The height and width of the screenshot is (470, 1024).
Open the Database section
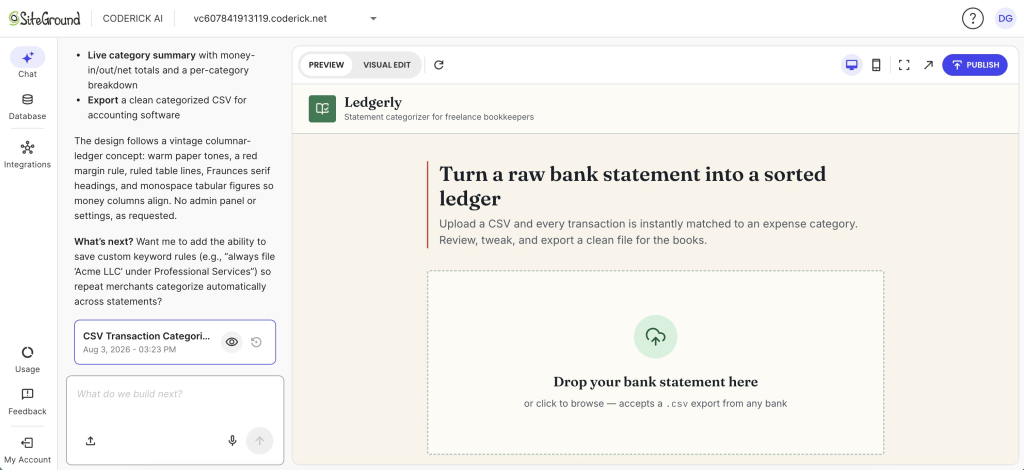(27, 108)
